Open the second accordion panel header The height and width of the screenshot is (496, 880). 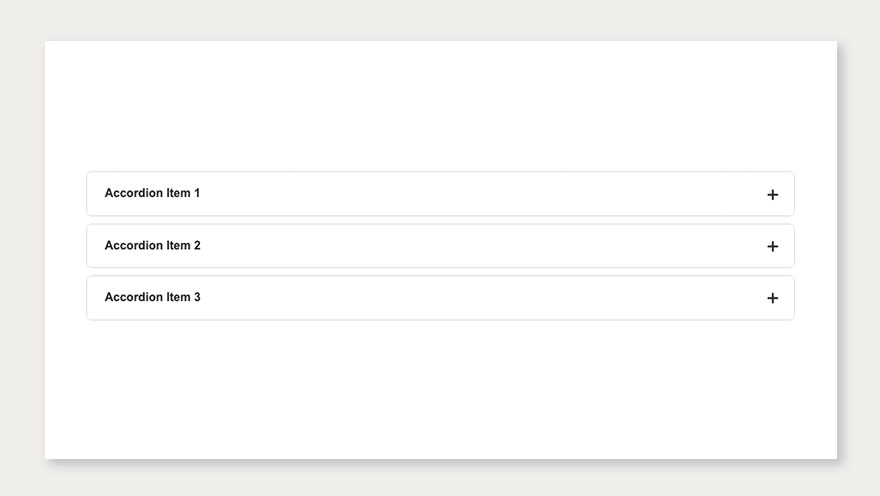[440, 246]
